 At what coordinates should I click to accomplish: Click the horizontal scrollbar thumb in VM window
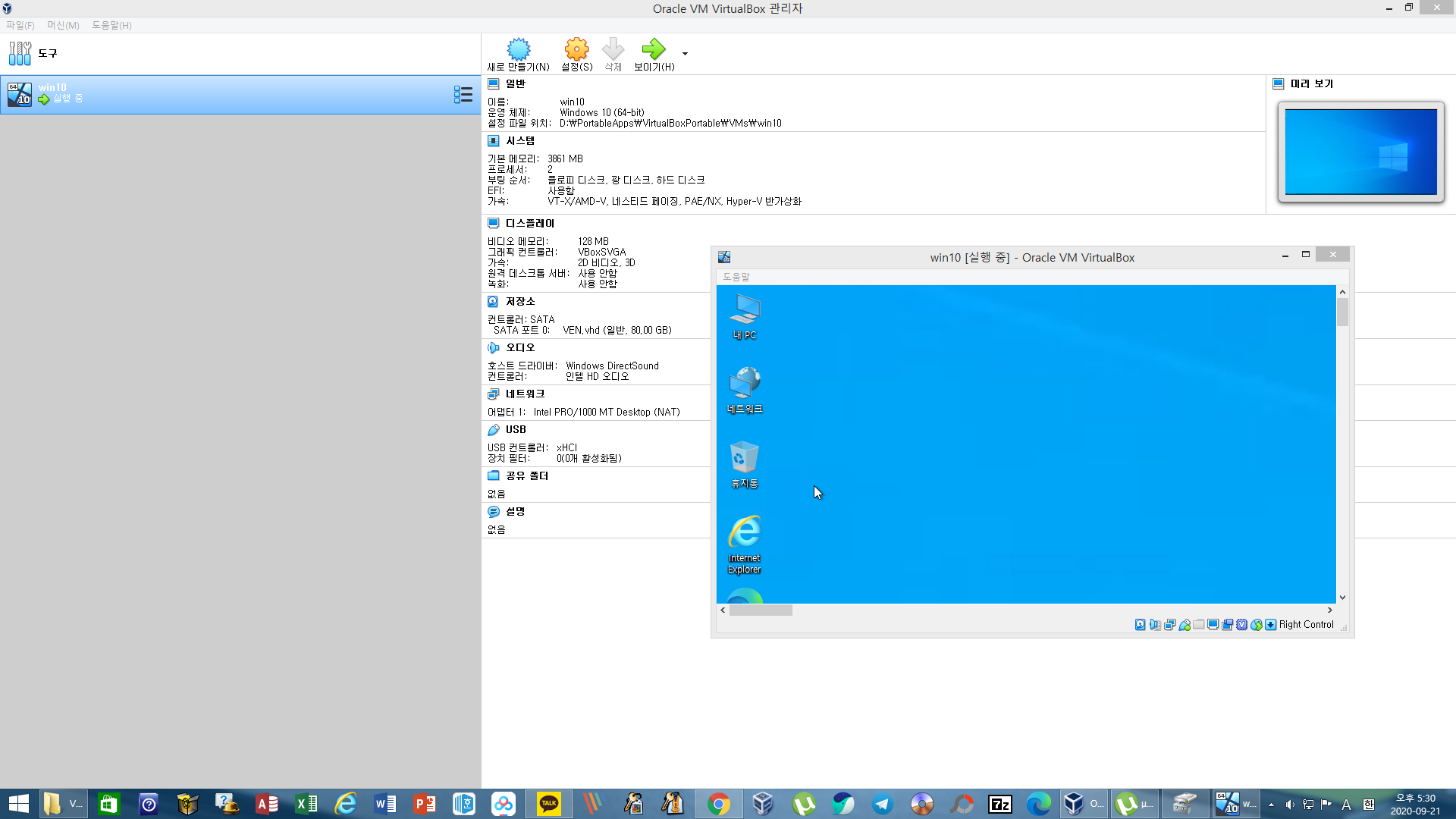[x=761, y=610]
